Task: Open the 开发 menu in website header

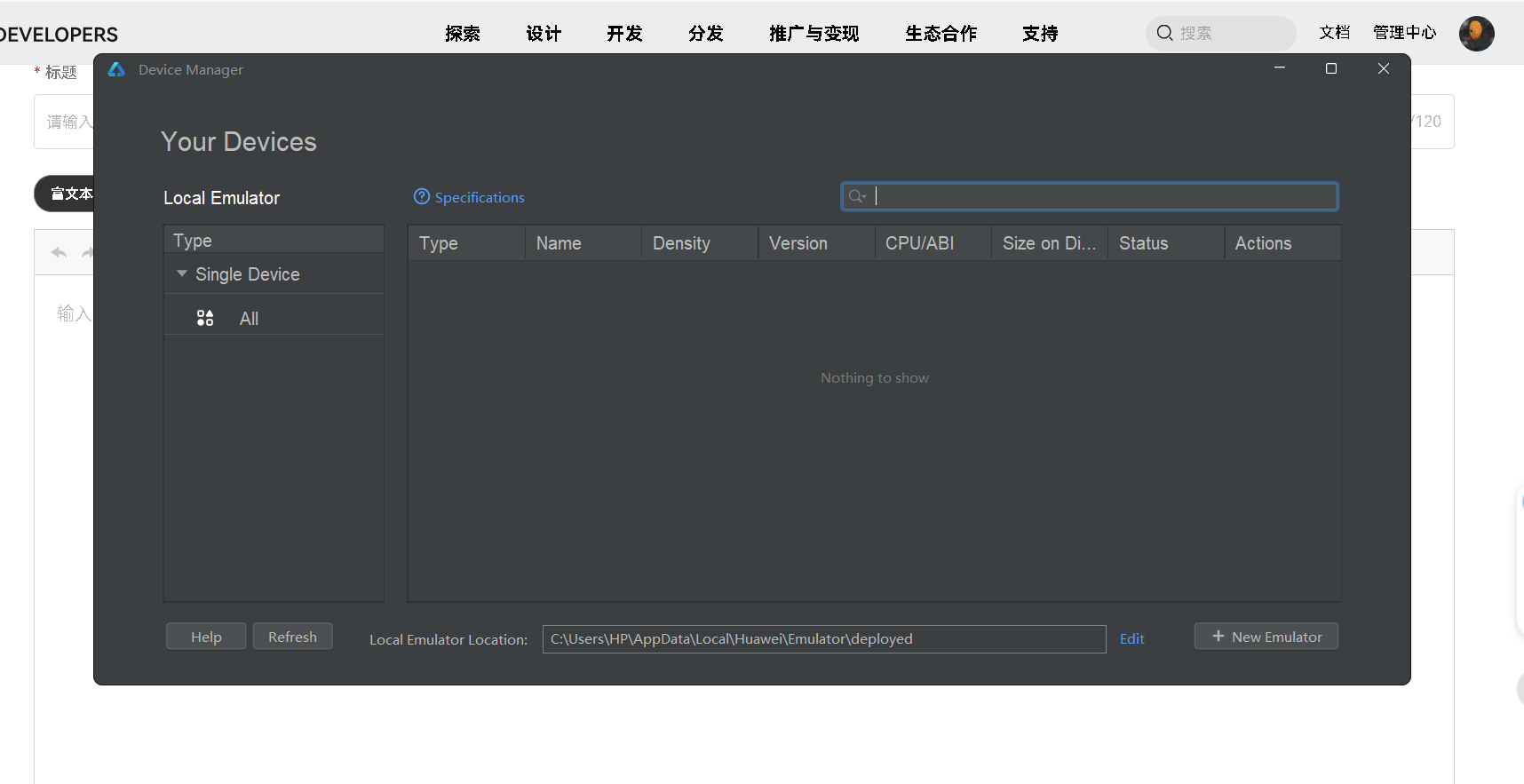Action: point(624,34)
